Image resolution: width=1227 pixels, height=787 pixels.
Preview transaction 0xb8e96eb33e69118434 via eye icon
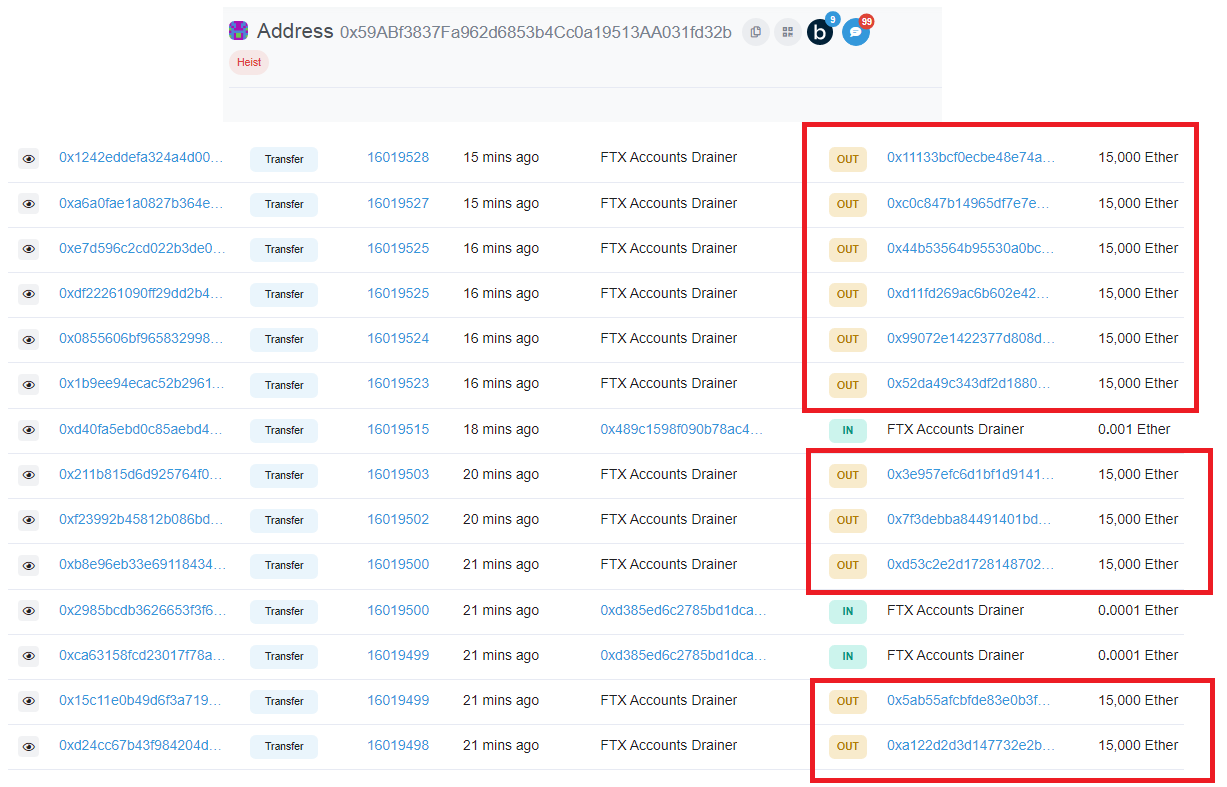(x=29, y=565)
